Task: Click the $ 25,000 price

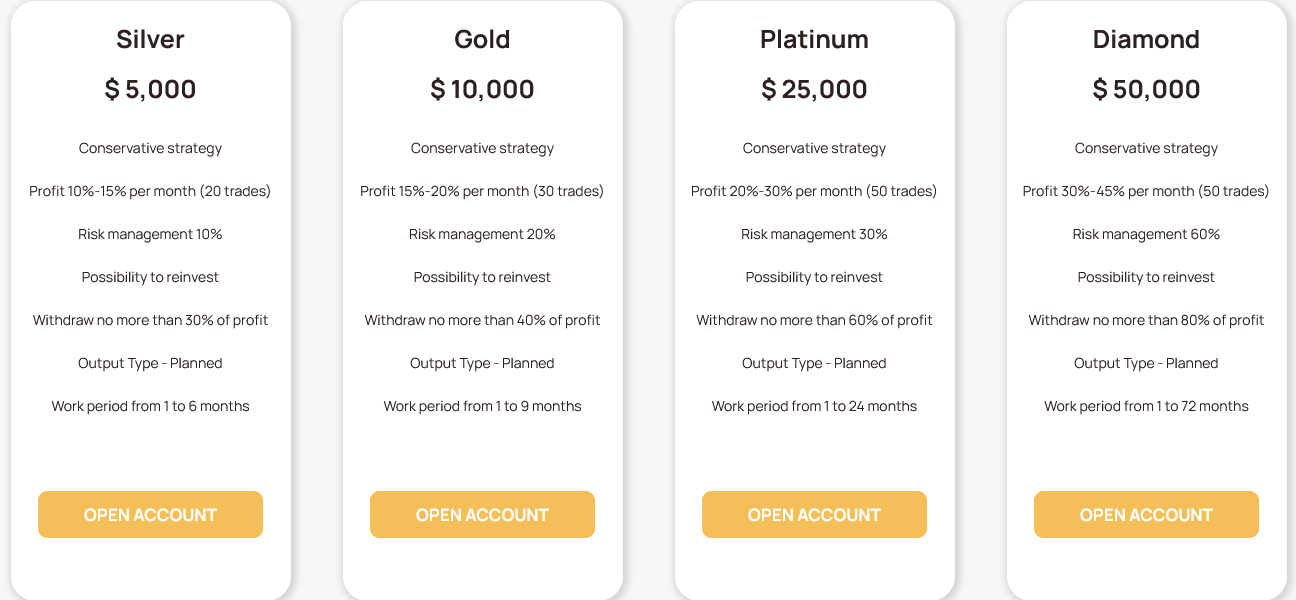Action: click(814, 89)
